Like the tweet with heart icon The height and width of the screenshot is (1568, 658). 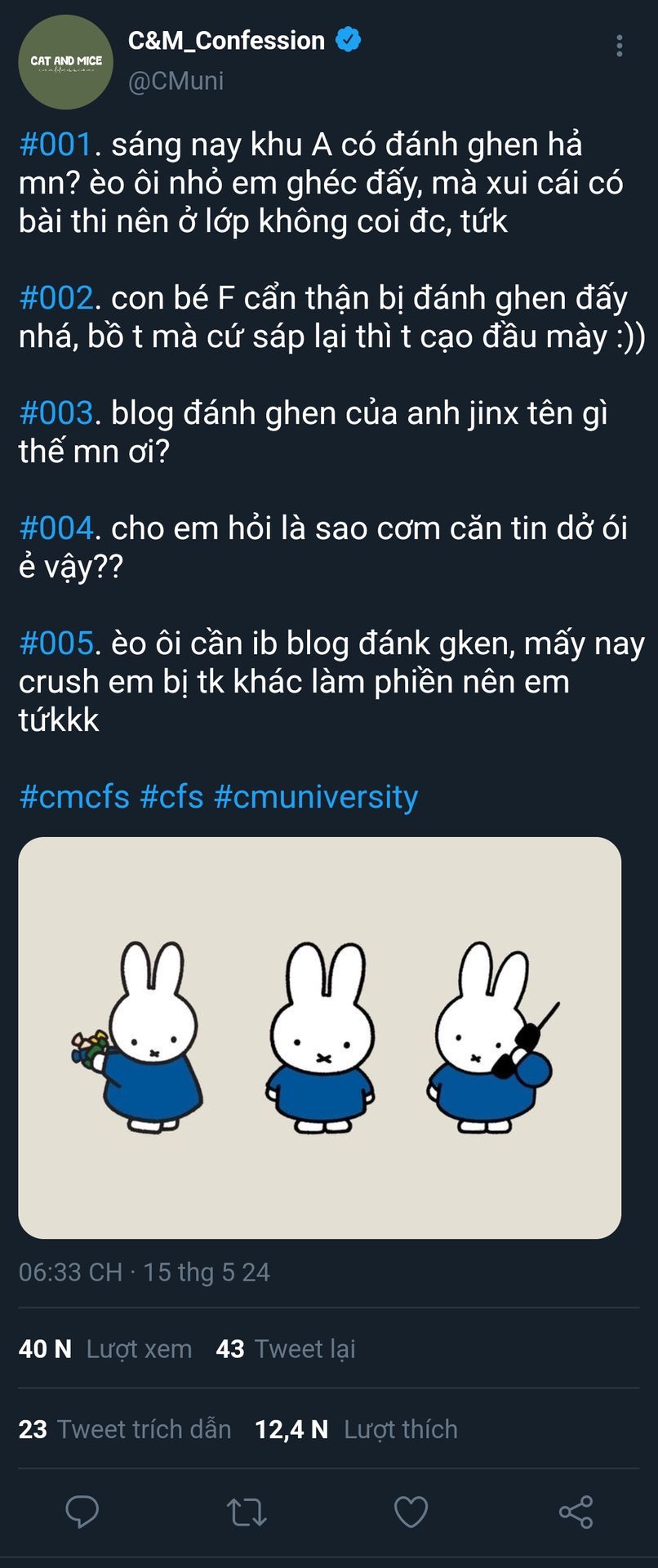click(411, 1512)
